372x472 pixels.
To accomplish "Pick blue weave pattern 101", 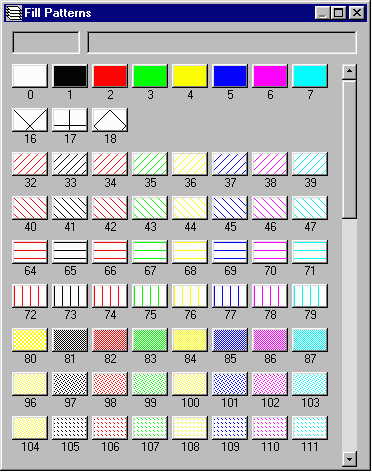I will click(x=230, y=384).
